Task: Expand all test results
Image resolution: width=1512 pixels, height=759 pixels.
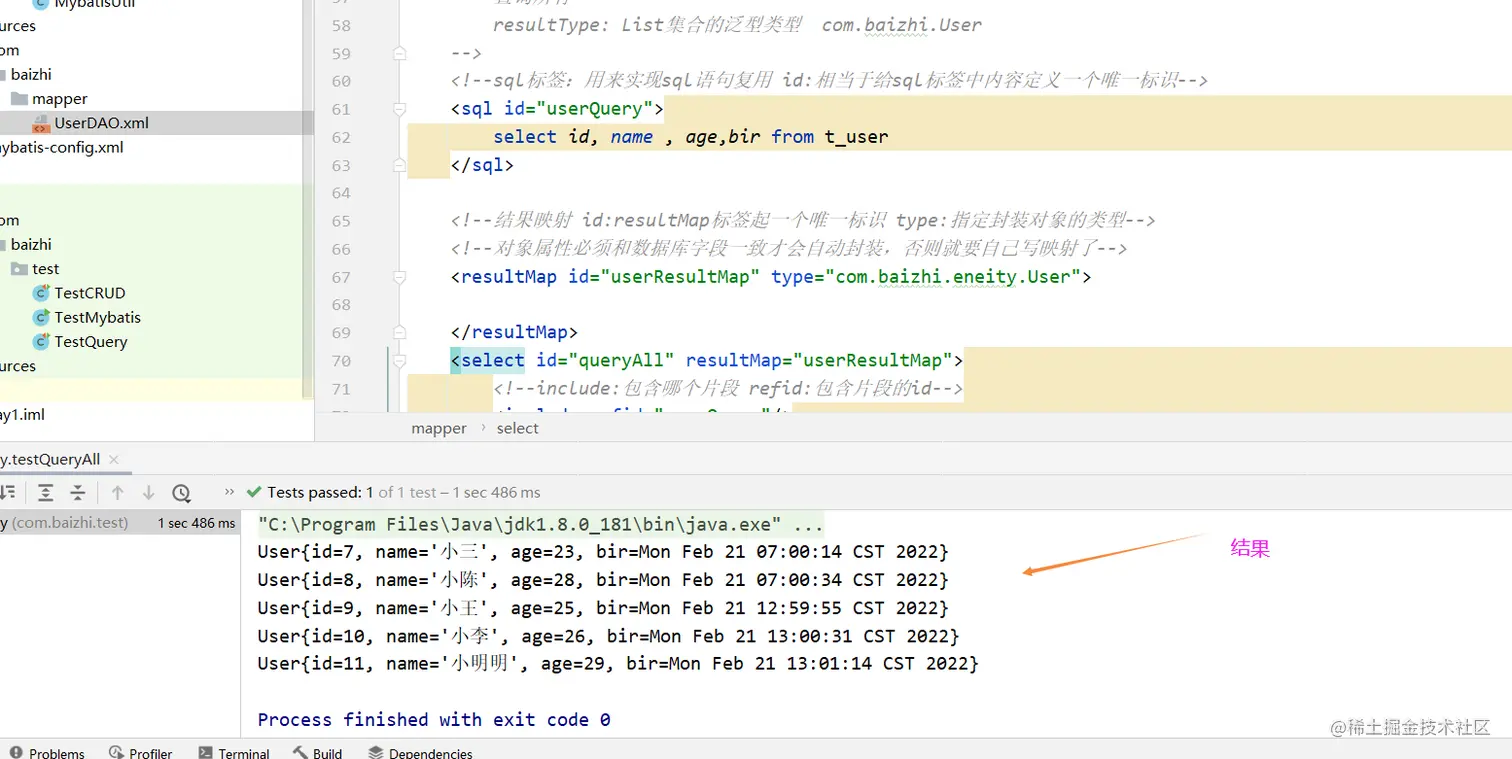Action: pyautogui.click(x=46, y=492)
